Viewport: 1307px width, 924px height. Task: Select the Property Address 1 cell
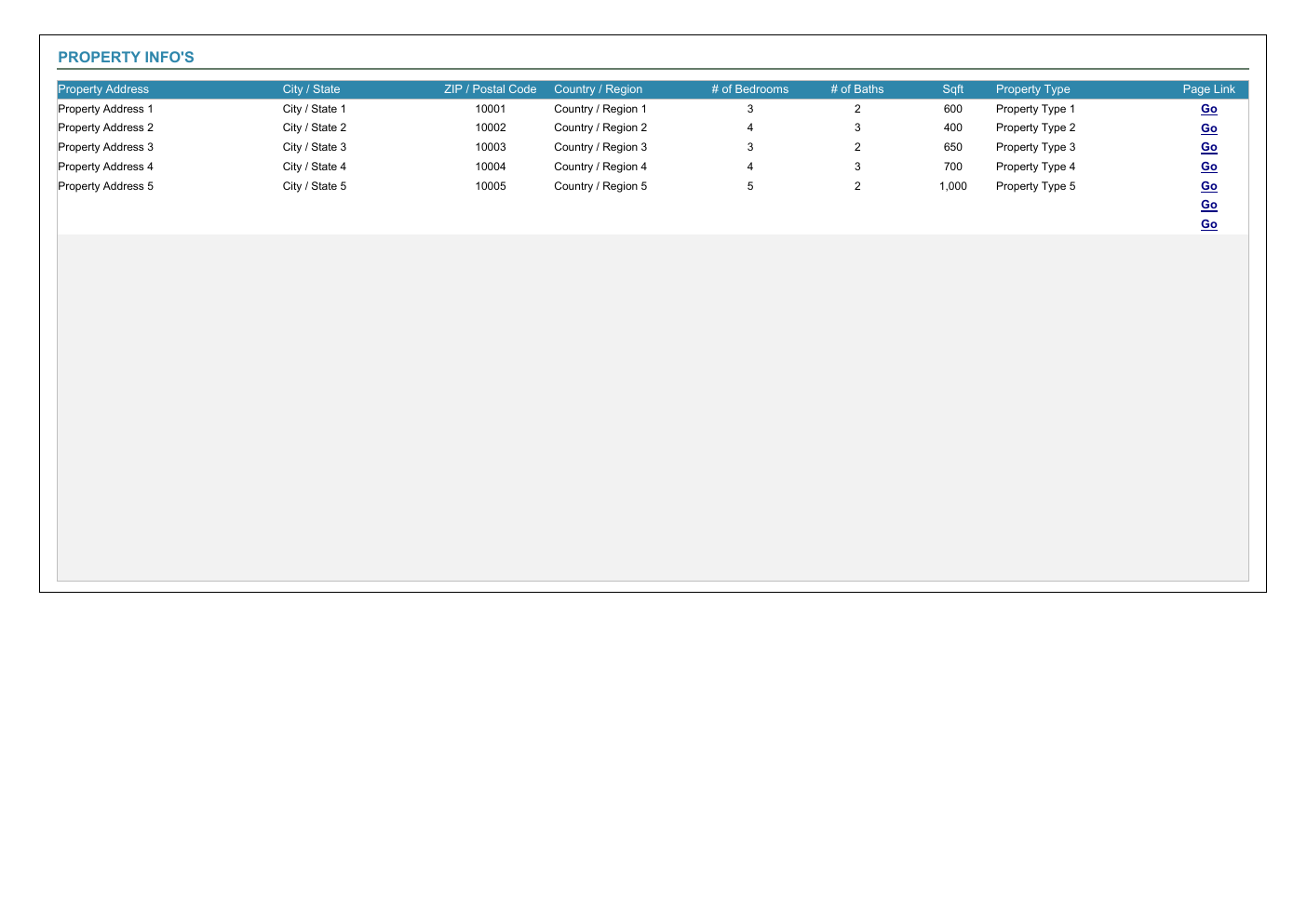pyautogui.click(x=105, y=109)
